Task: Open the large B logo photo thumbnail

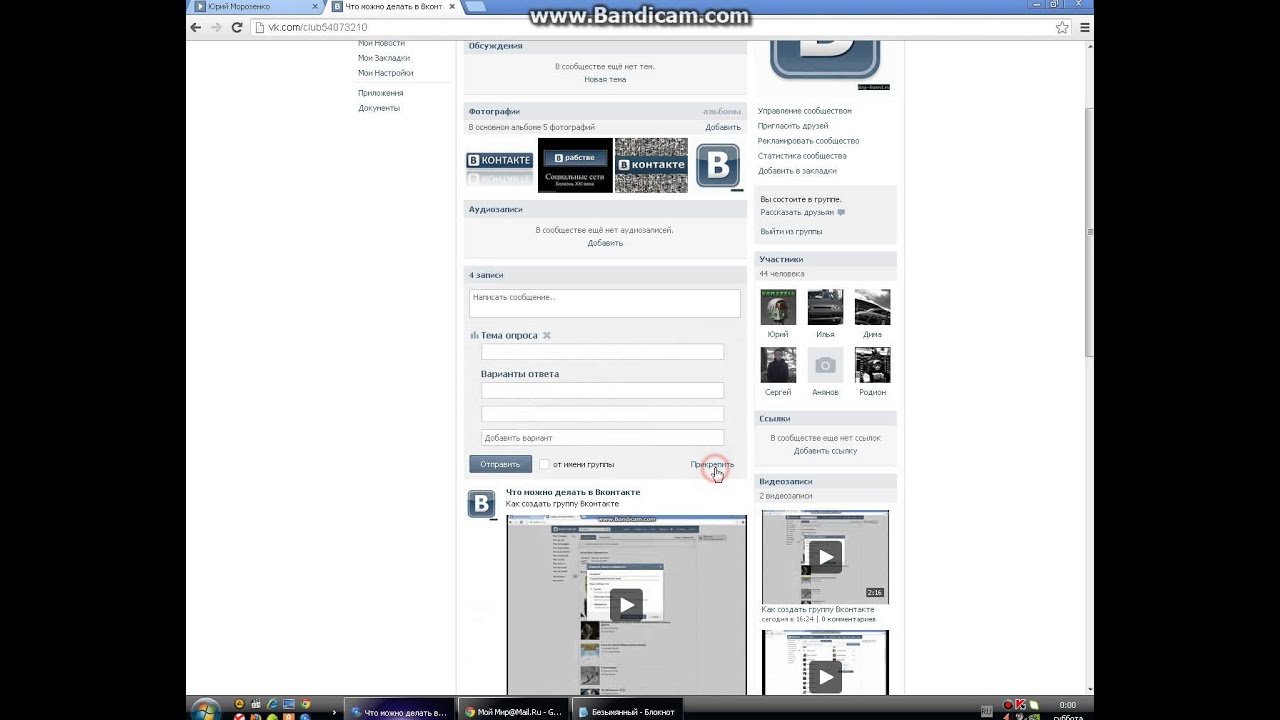Action: pyautogui.click(x=718, y=167)
